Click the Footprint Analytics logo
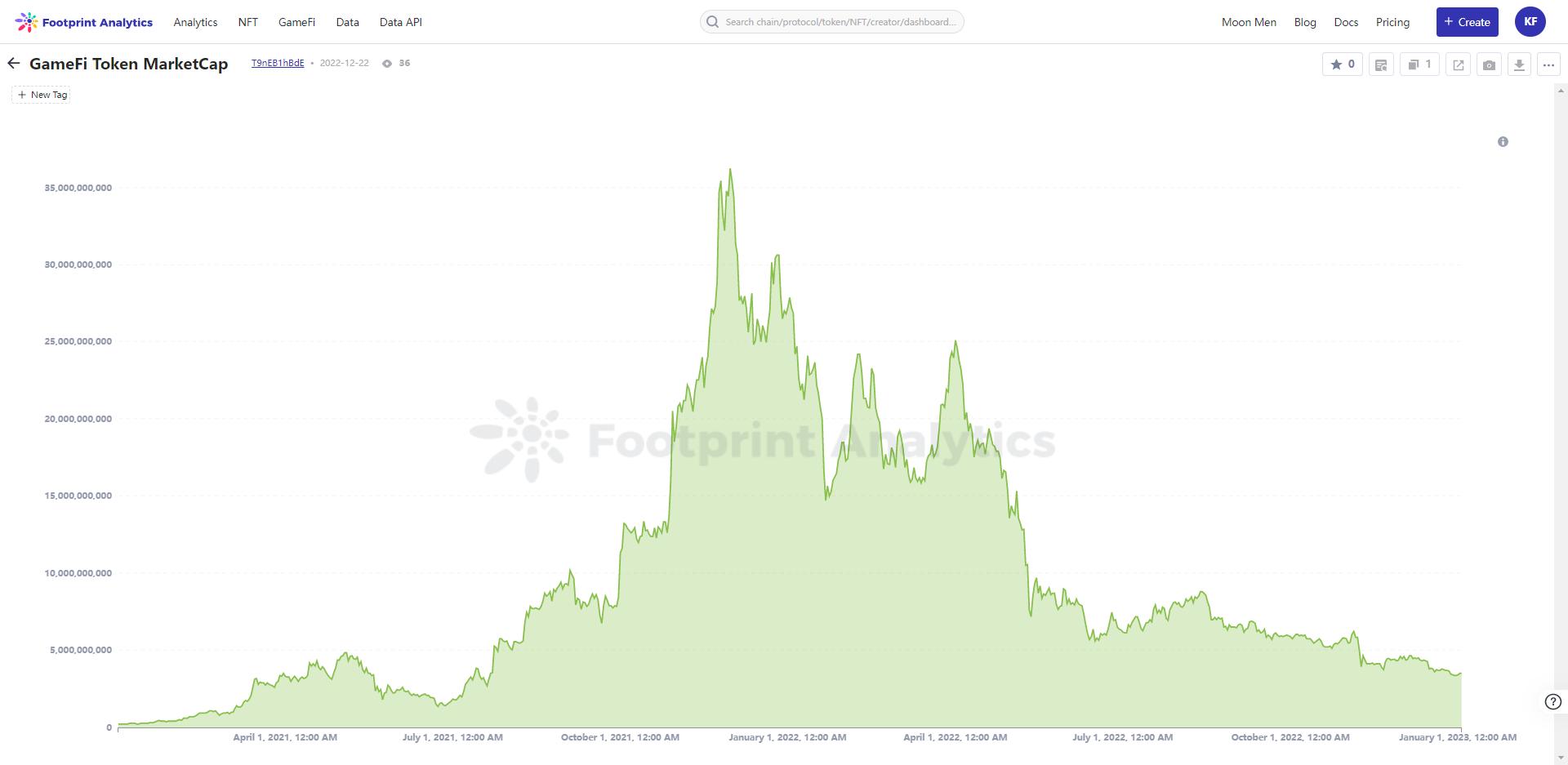 [x=84, y=22]
